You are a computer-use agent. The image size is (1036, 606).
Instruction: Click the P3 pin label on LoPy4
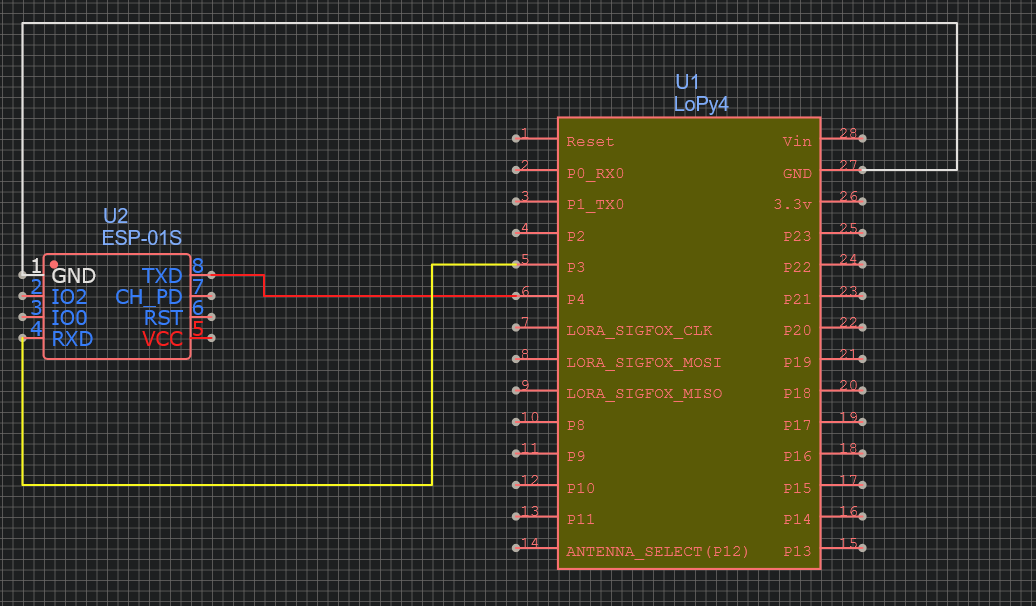click(575, 267)
